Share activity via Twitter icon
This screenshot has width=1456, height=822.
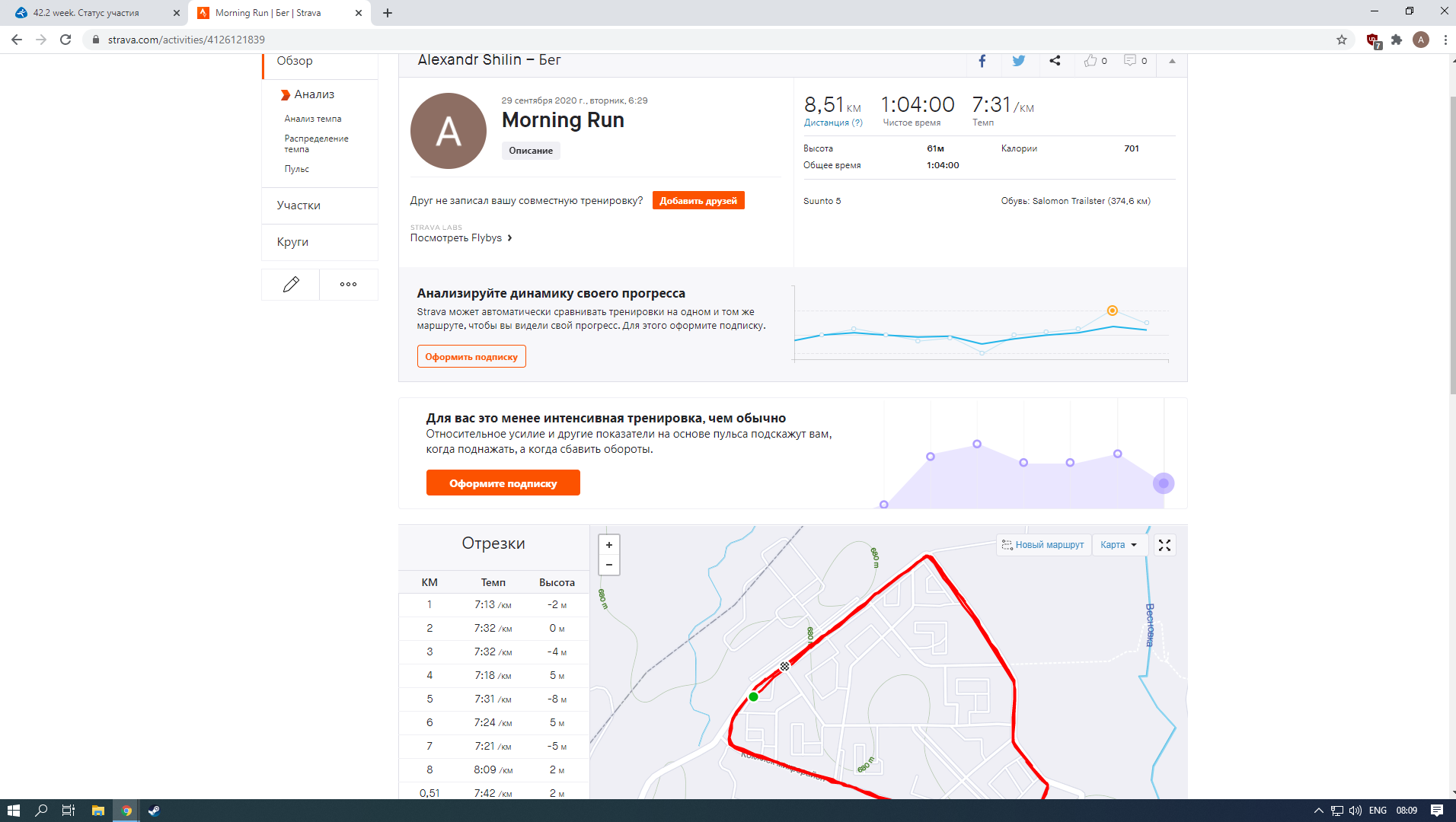click(1018, 61)
